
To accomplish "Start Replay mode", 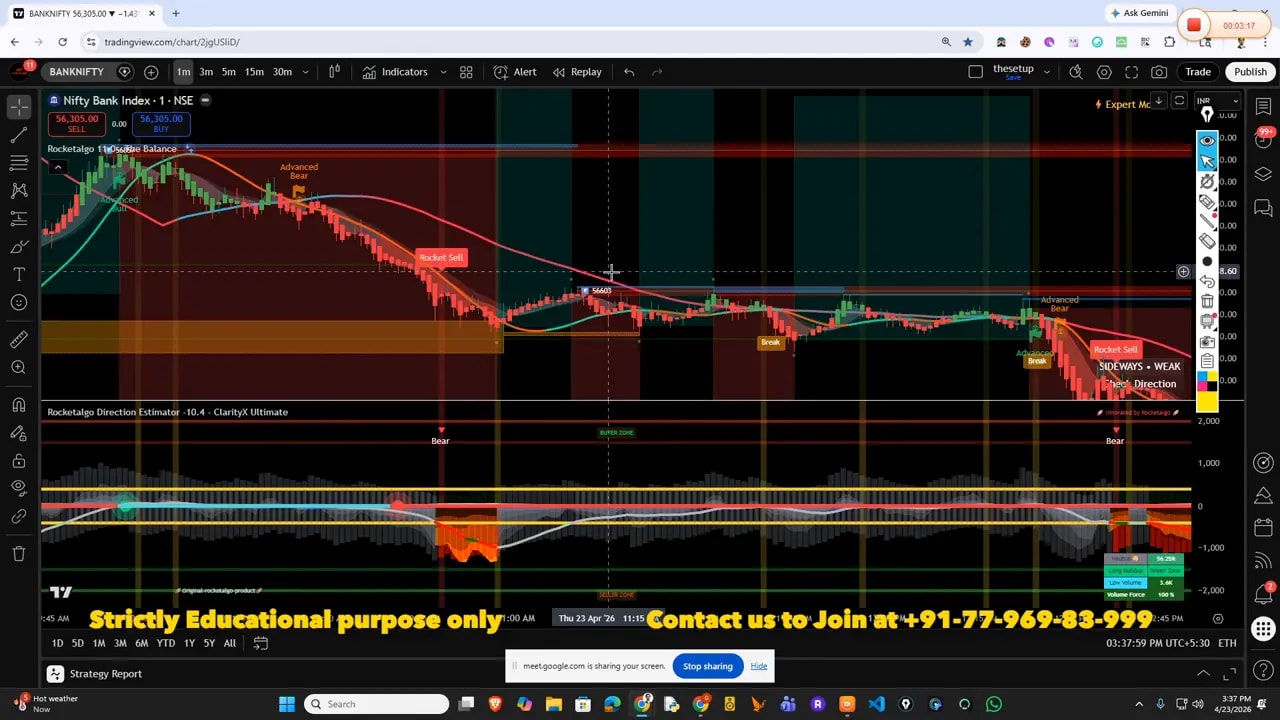I will click(577, 72).
